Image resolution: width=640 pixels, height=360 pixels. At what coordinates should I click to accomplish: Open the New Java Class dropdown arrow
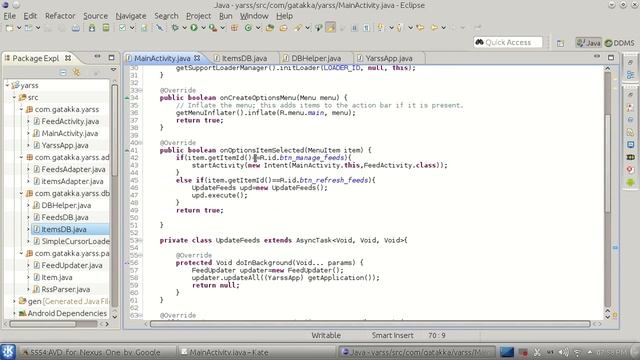pos(258,28)
